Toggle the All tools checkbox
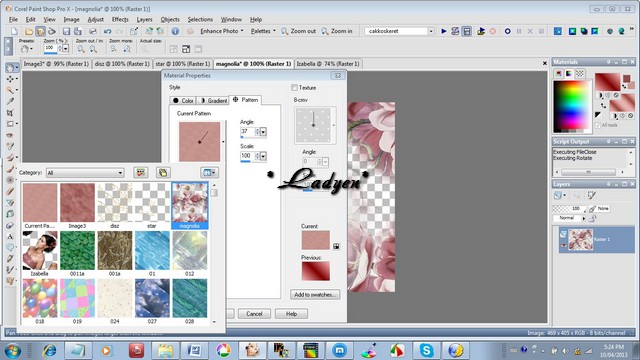This screenshot has height=360, width=640. coord(598,125)
